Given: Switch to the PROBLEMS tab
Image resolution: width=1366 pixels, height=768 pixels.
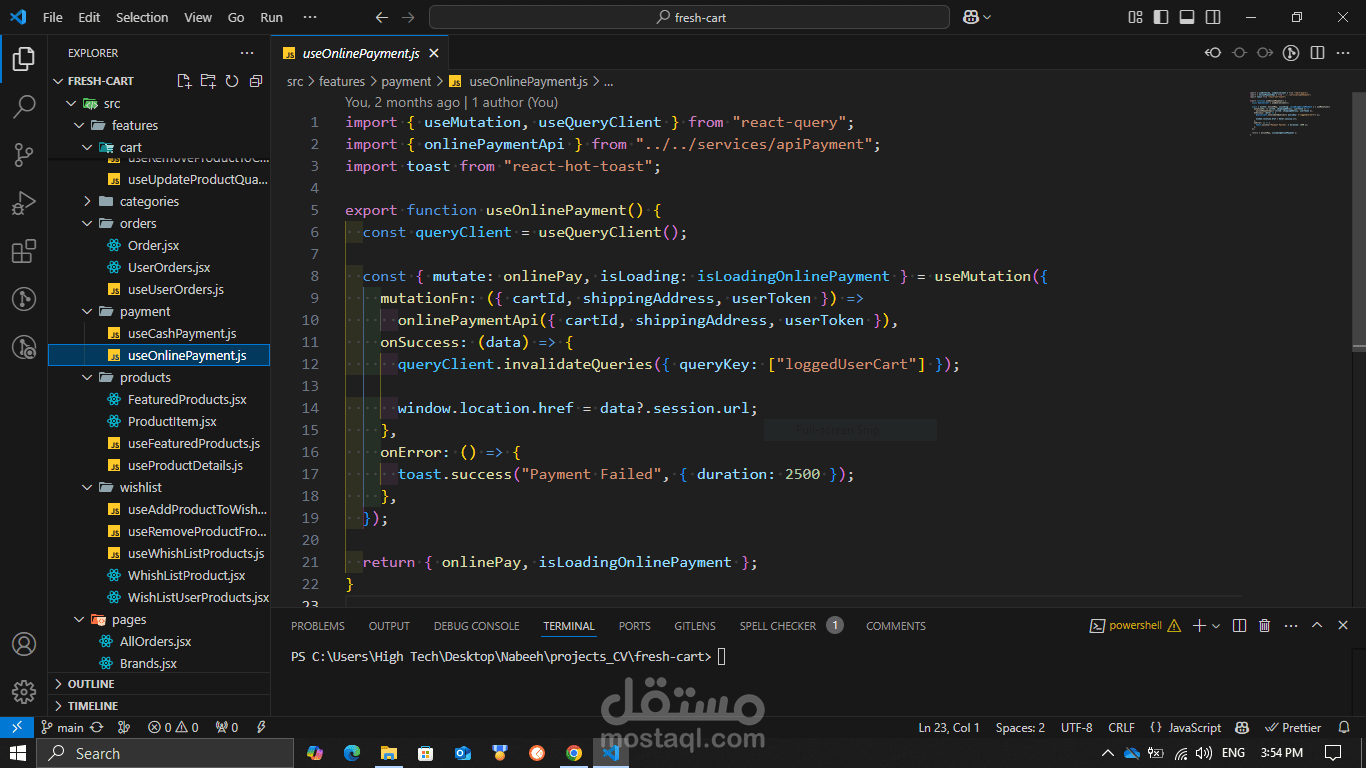Looking at the screenshot, I should click(x=318, y=626).
